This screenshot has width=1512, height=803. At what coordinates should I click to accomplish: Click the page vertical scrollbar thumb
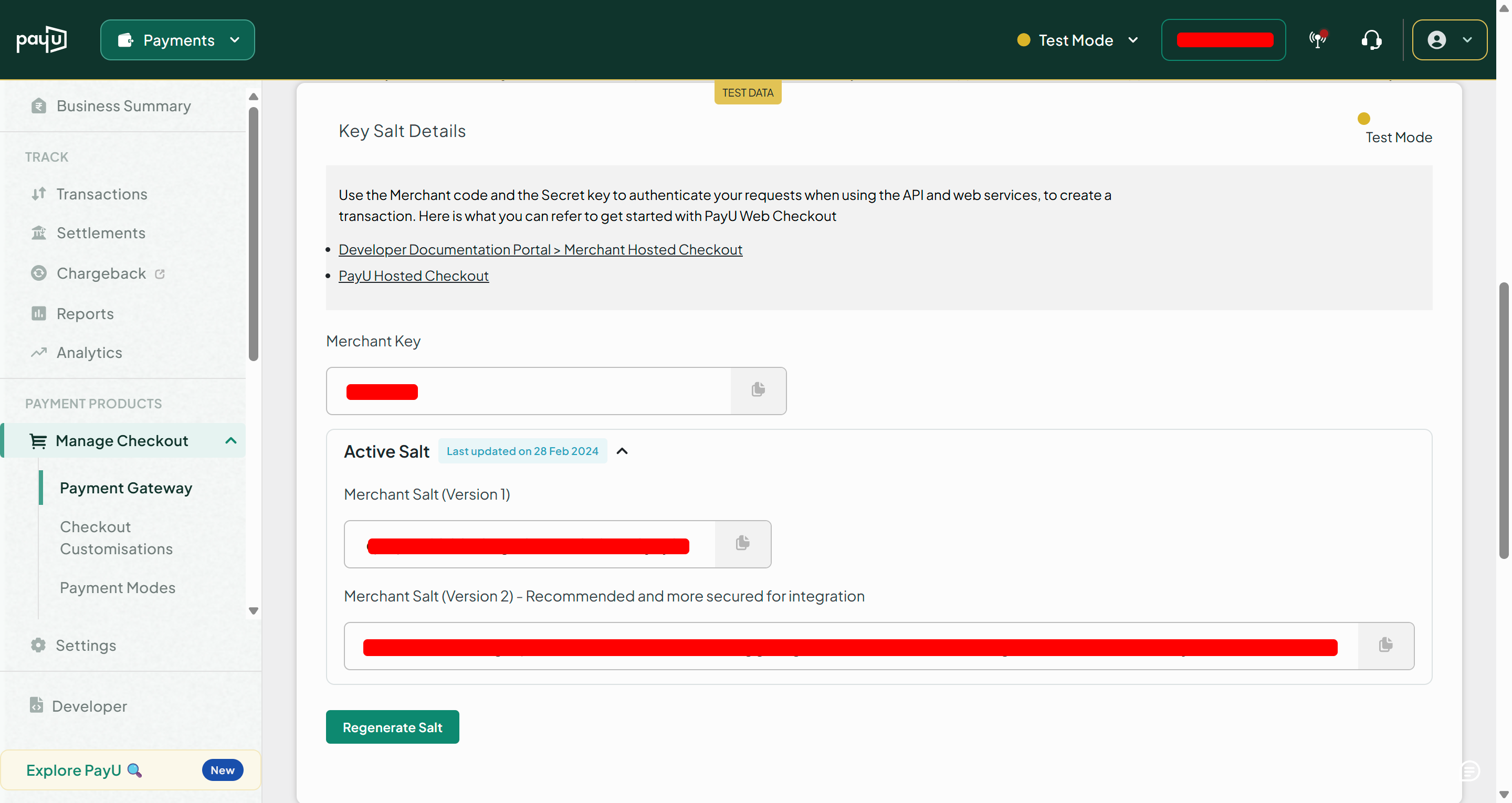pos(1503,420)
